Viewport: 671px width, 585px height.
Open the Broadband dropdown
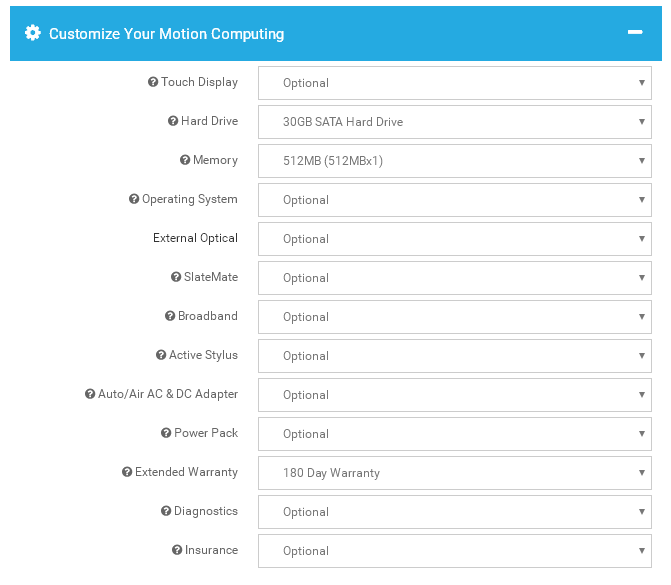pos(454,317)
